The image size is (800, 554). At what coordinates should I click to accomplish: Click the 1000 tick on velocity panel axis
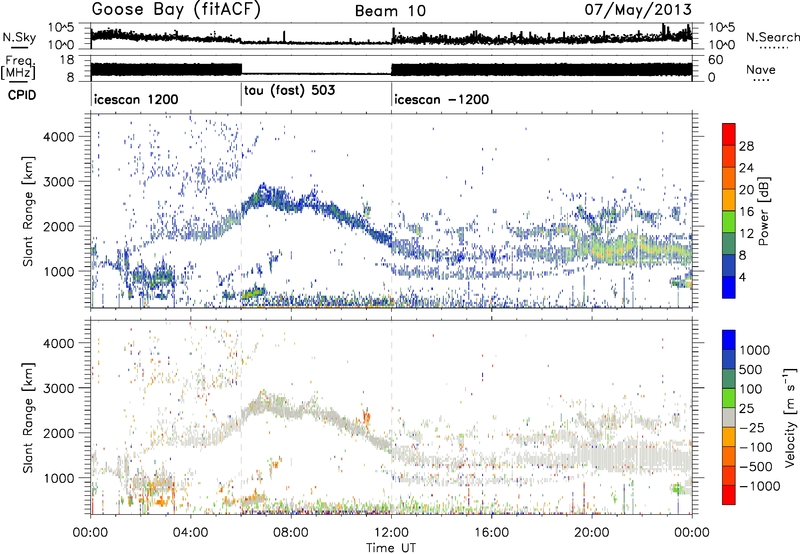[x=59, y=478]
